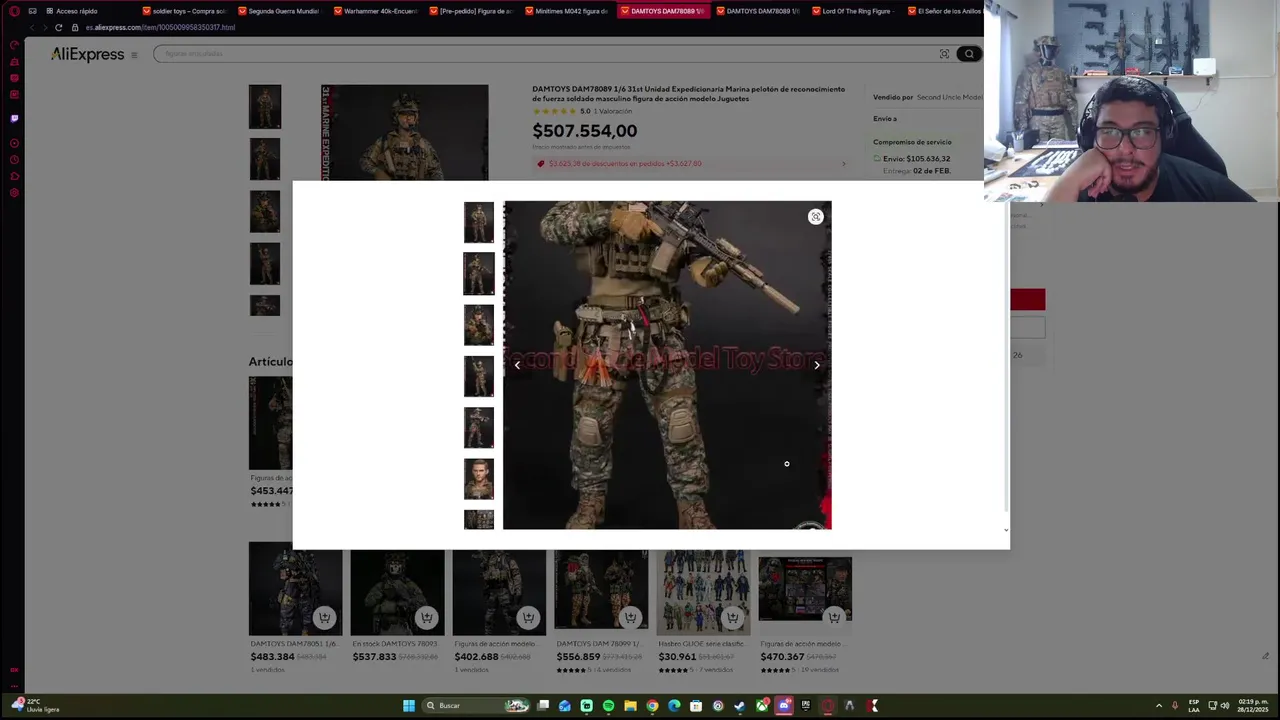Viewport: 1280px width, 720px height.
Task: Switch to the 'Minitimes M042 figura' tab
Action: coord(568,11)
